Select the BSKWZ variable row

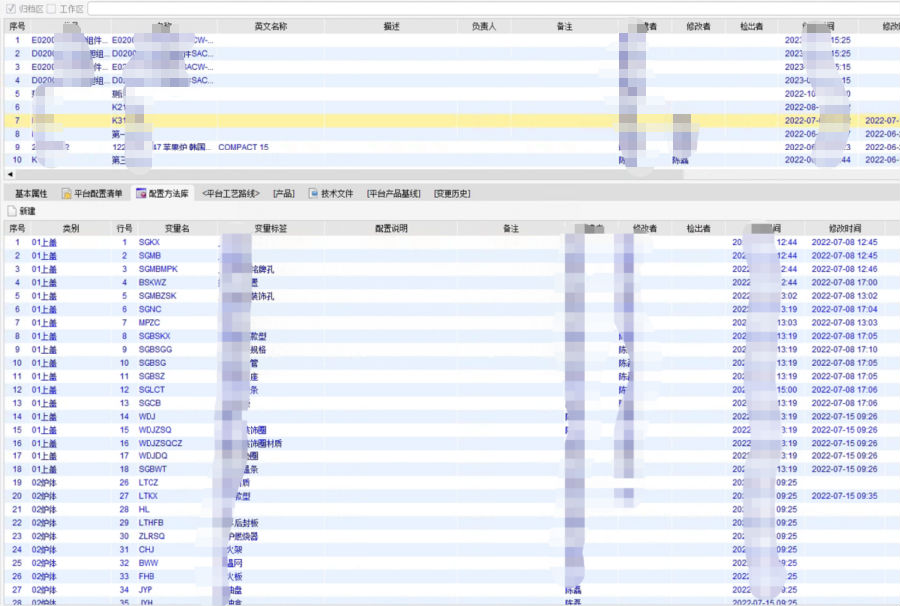452,282
